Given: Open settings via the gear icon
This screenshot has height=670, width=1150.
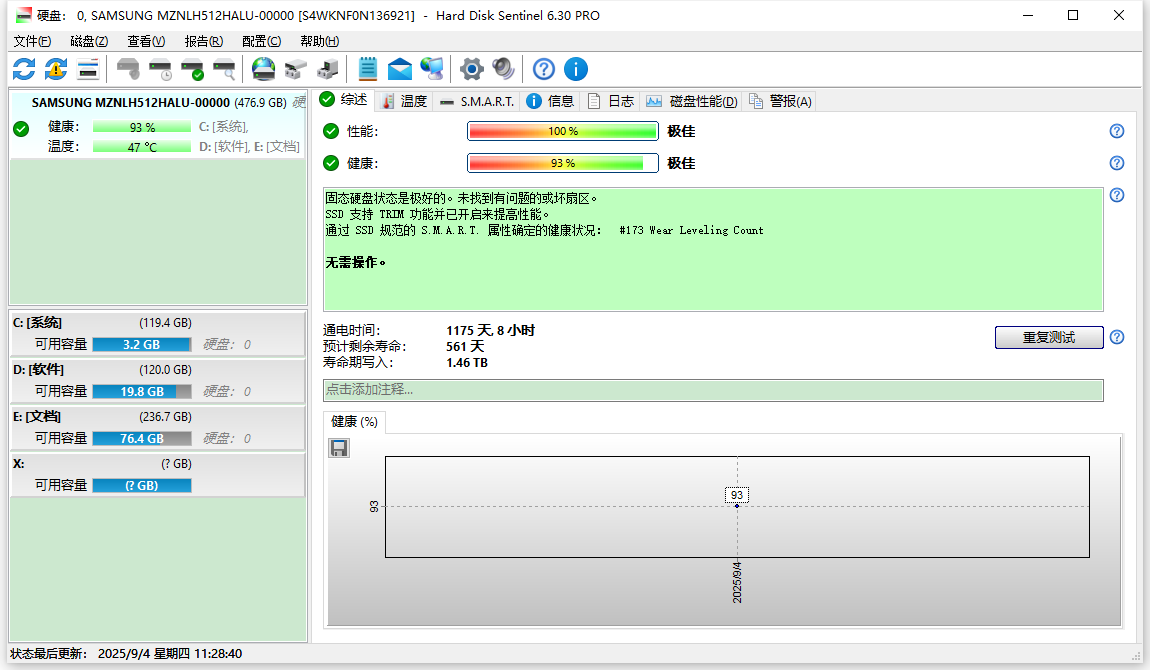Looking at the screenshot, I should 471,69.
